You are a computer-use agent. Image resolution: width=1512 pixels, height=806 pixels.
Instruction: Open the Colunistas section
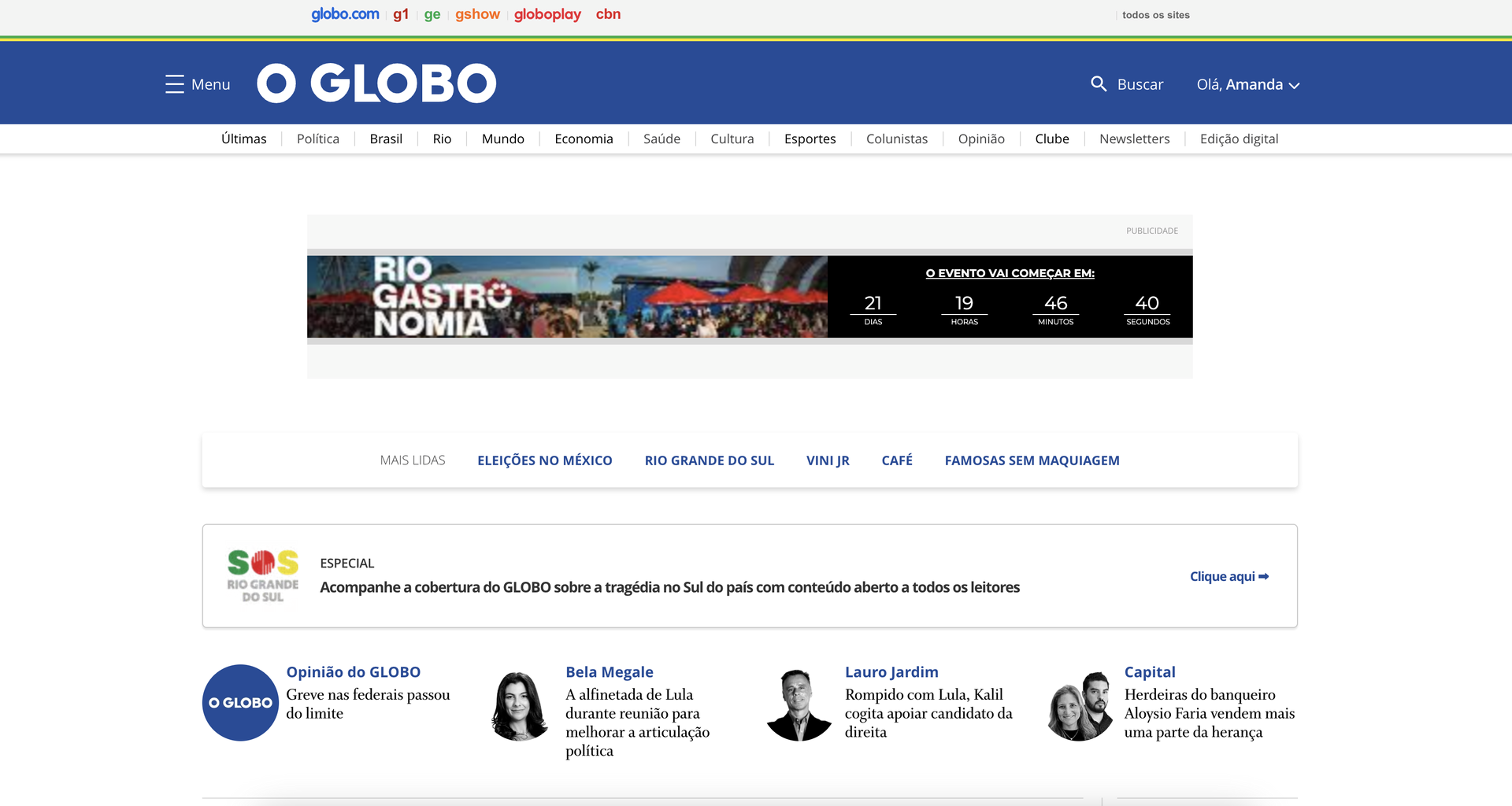(x=897, y=139)
